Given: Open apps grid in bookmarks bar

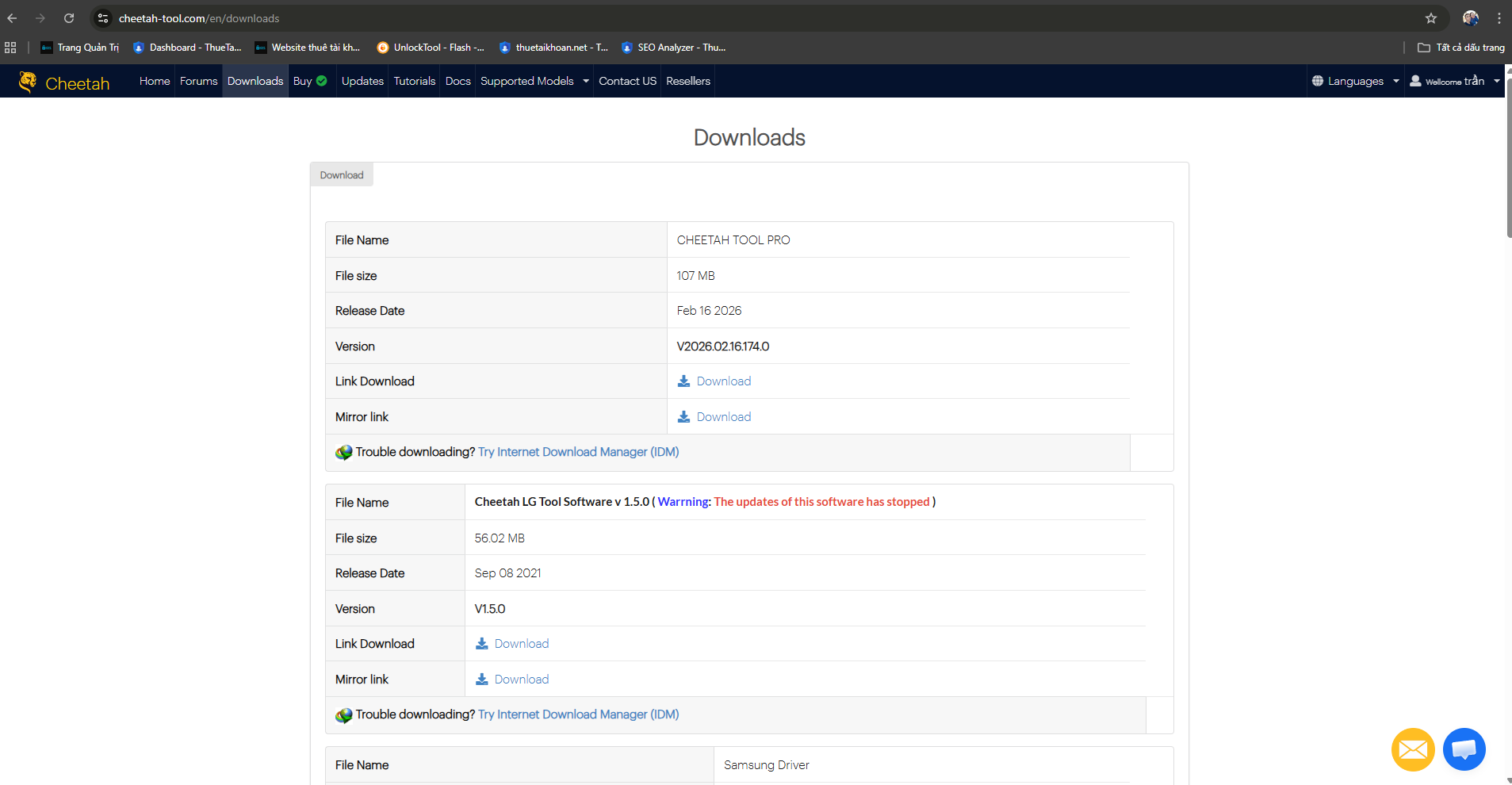Looking at the screenshot, I should coord(10,48).
